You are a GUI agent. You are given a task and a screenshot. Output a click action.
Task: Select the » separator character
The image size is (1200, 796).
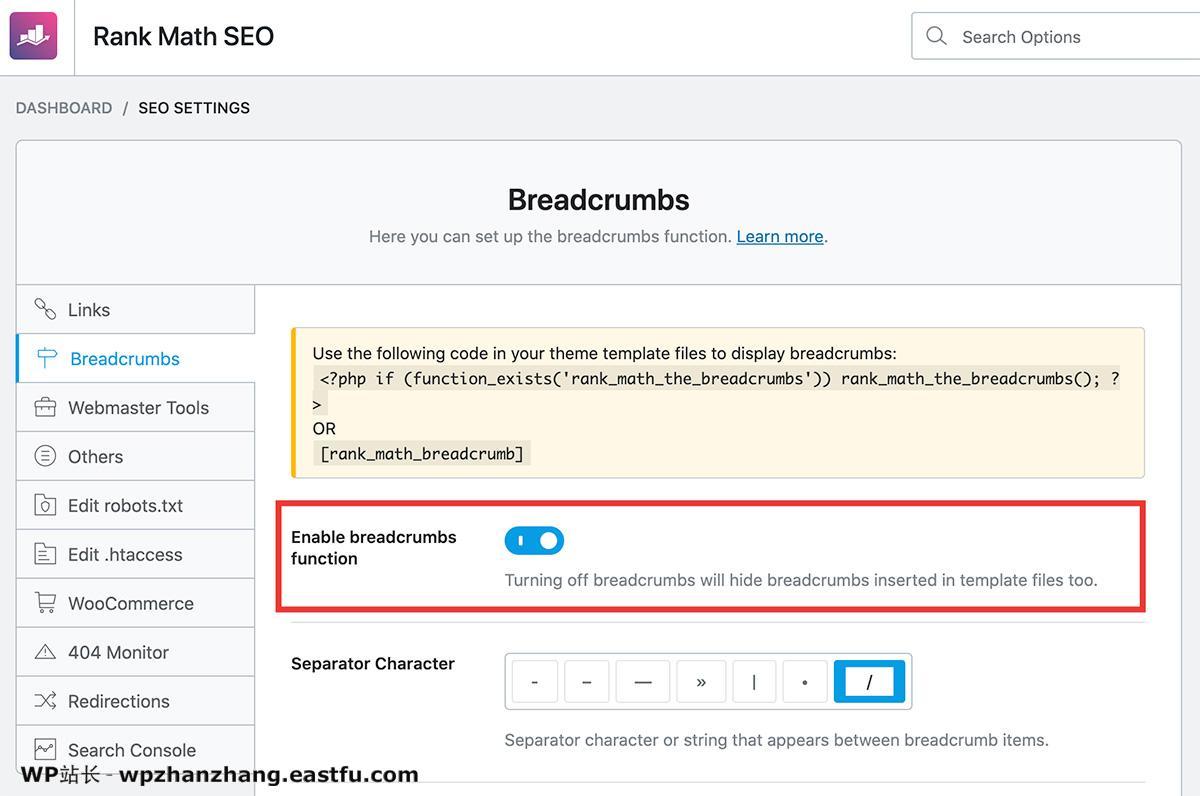701,682
